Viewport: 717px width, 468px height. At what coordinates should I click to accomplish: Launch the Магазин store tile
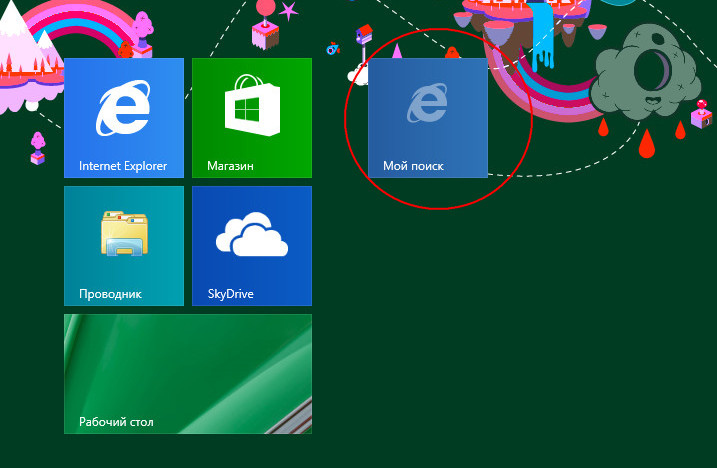click(252, 118)
